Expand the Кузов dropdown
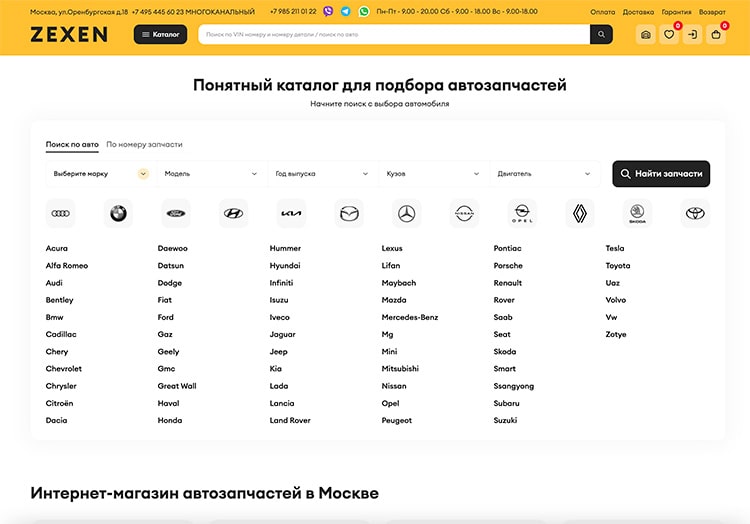Viewport: 750px width, 524px height. [x=434, y=174]
